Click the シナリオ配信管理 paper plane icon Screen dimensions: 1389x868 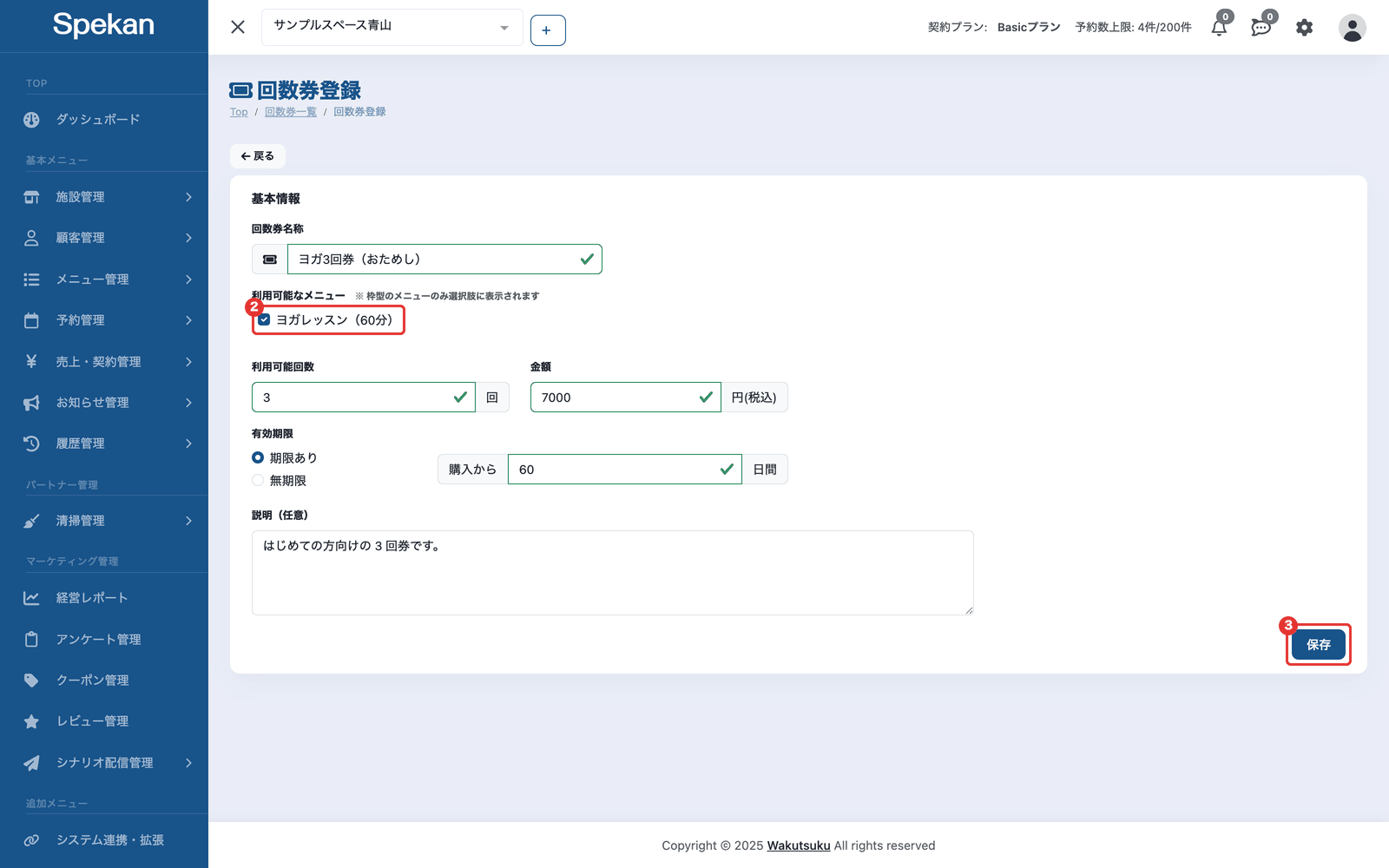coord(31,763)
